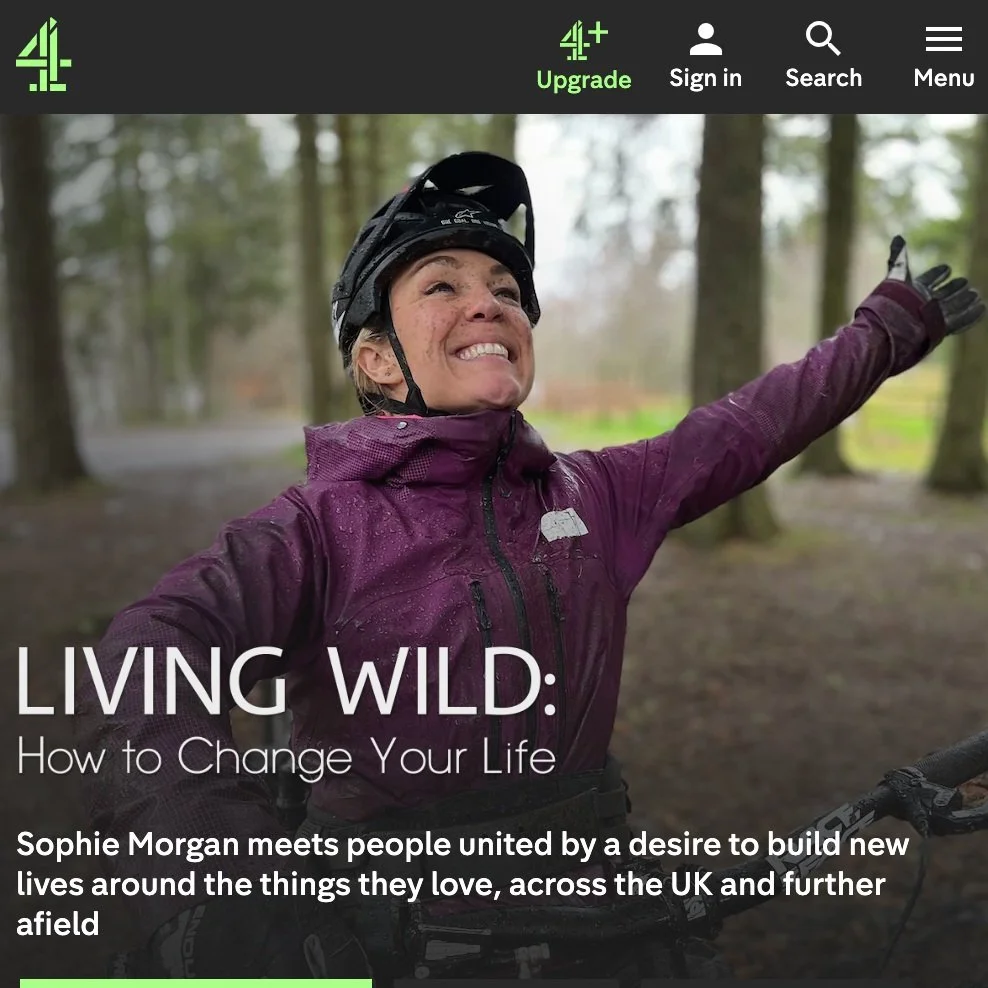
Task: Click the Search magnifying glass icon
Action: pos(823,38)
